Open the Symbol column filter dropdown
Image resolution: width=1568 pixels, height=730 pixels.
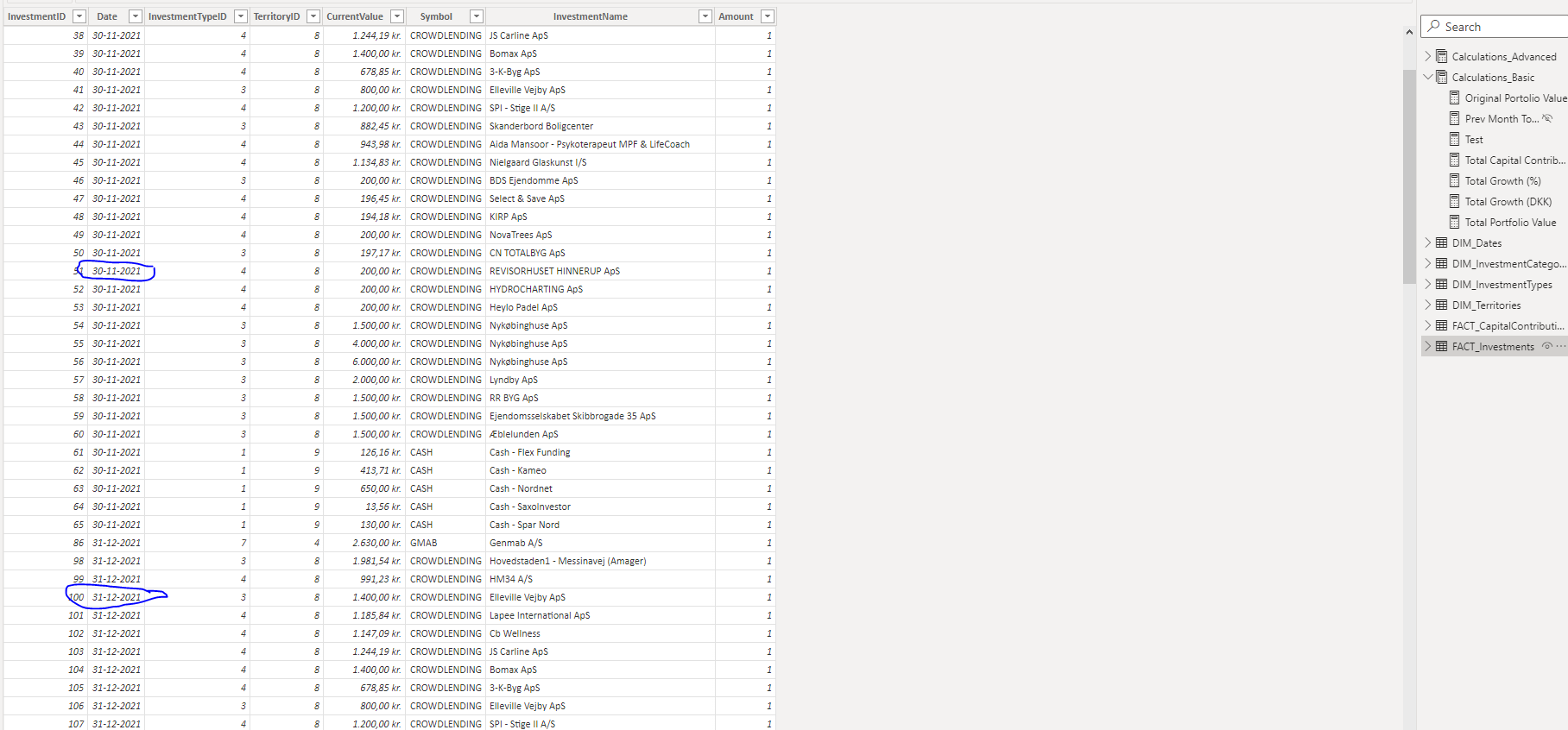(476, 16)
